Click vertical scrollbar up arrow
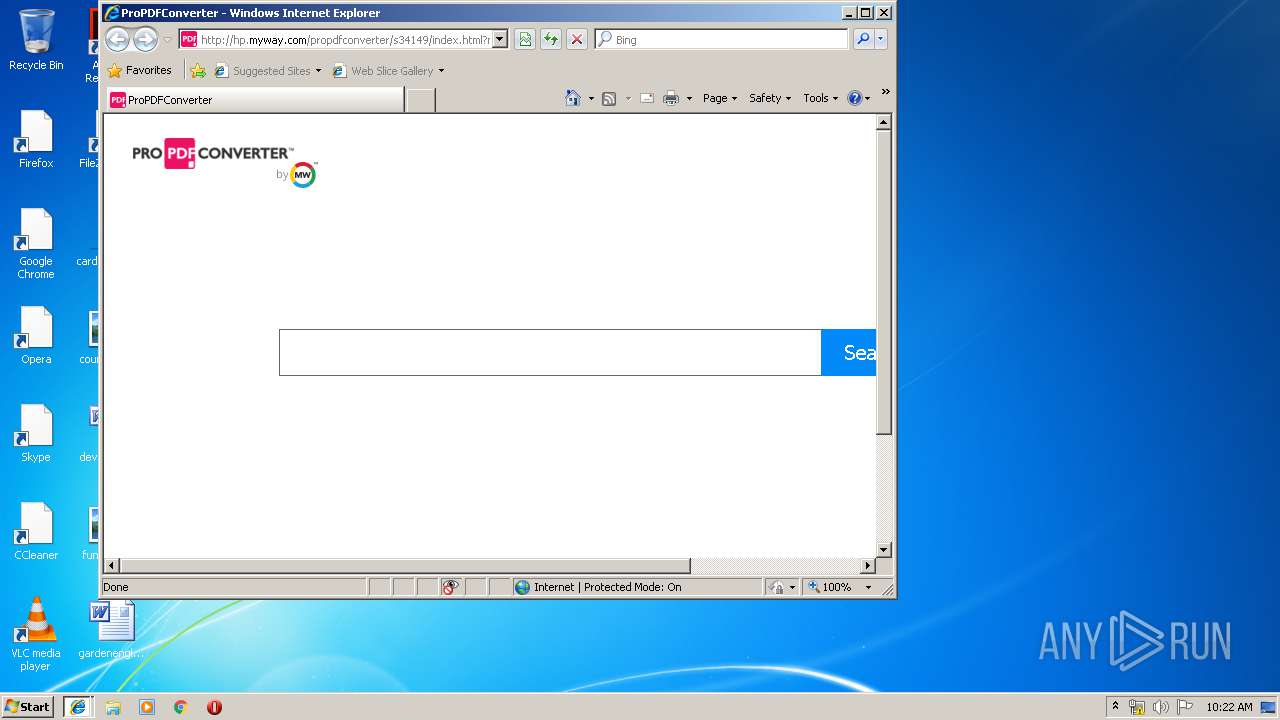The width and height of the screenshot is (1280, 720). click(883, 122)
